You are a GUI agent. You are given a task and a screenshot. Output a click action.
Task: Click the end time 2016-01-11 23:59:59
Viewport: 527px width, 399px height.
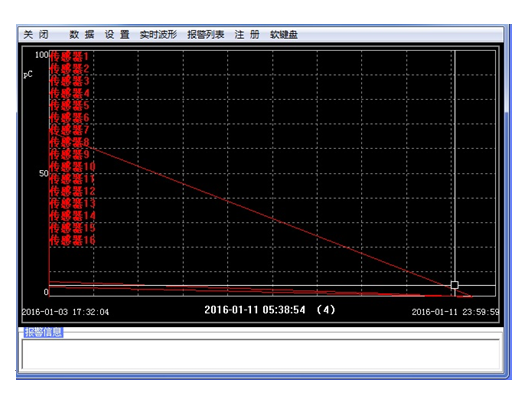455,312
